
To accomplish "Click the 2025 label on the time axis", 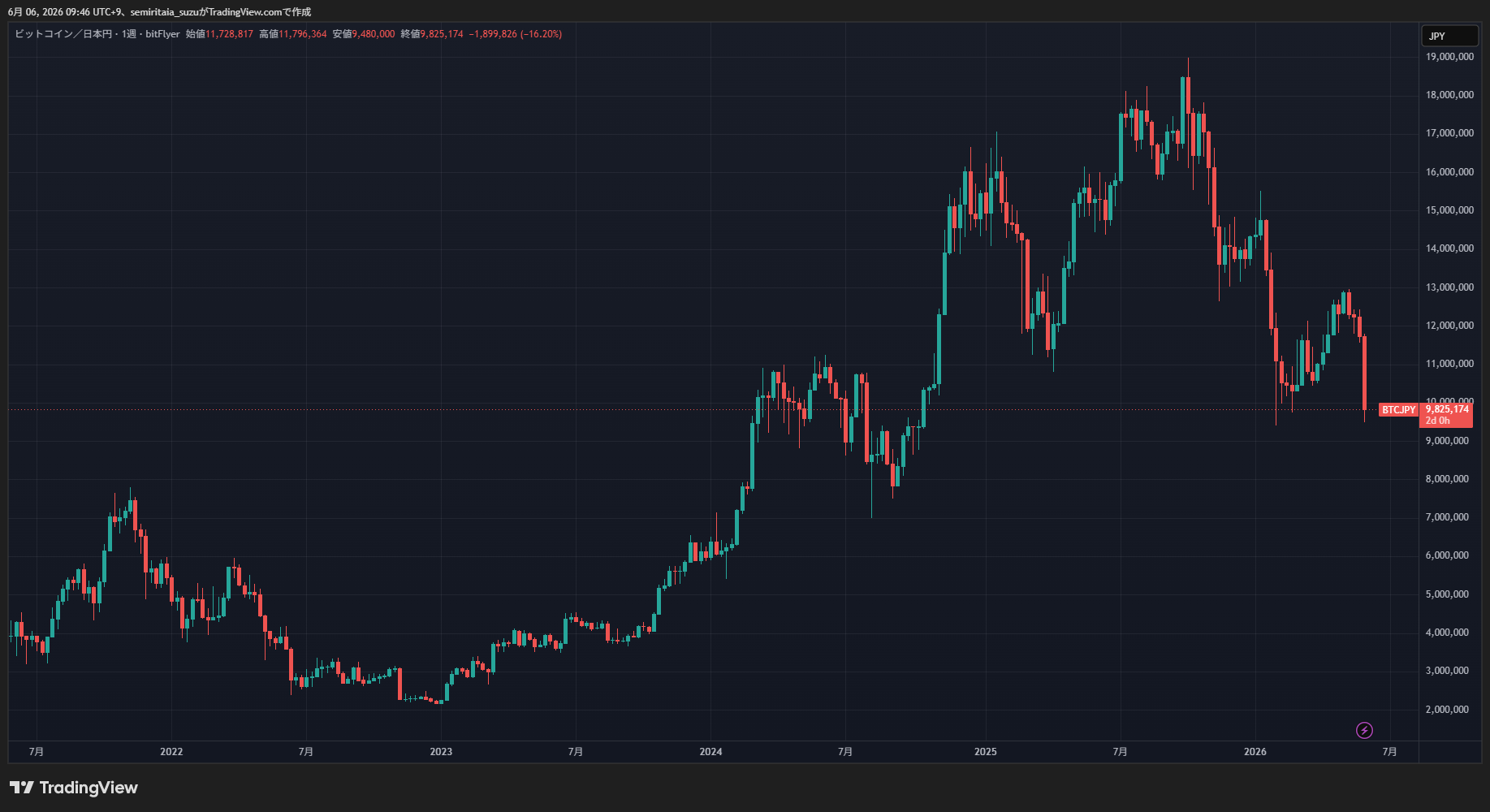I will (986, 752).
